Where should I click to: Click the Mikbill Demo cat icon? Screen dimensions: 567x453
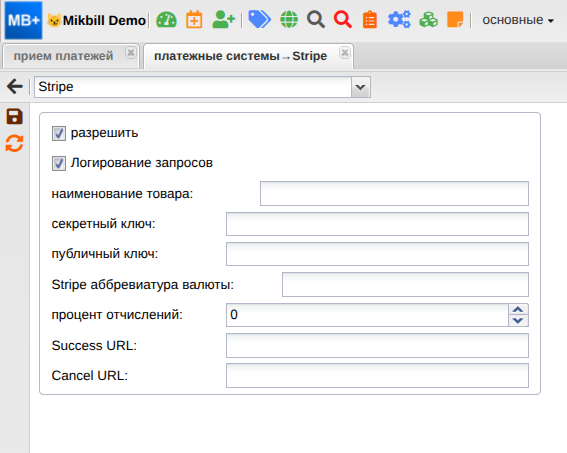(x=54, y=20)
